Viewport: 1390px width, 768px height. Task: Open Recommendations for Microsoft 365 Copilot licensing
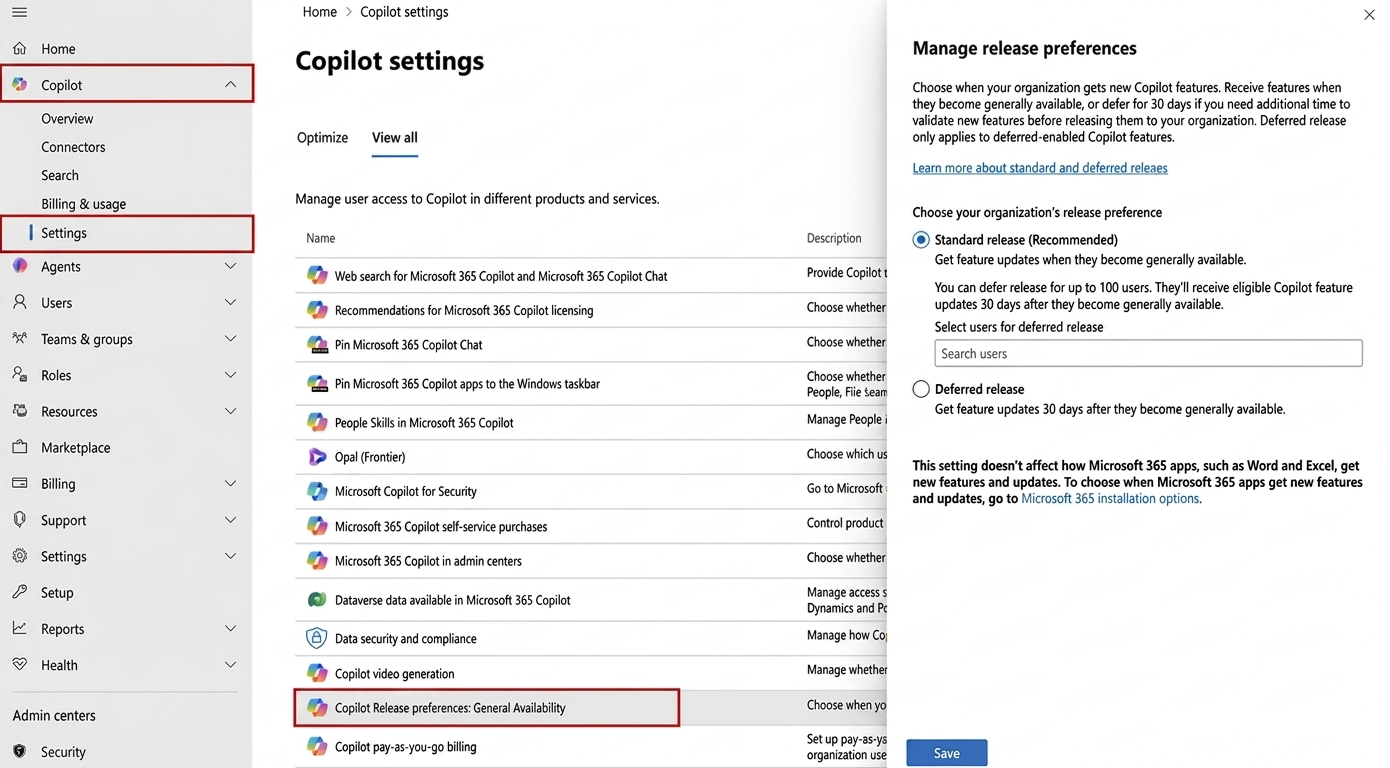[464, 310]
